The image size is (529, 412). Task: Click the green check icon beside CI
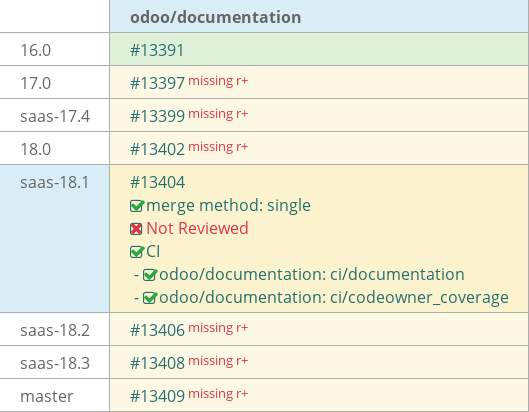[x=137, y=252]
